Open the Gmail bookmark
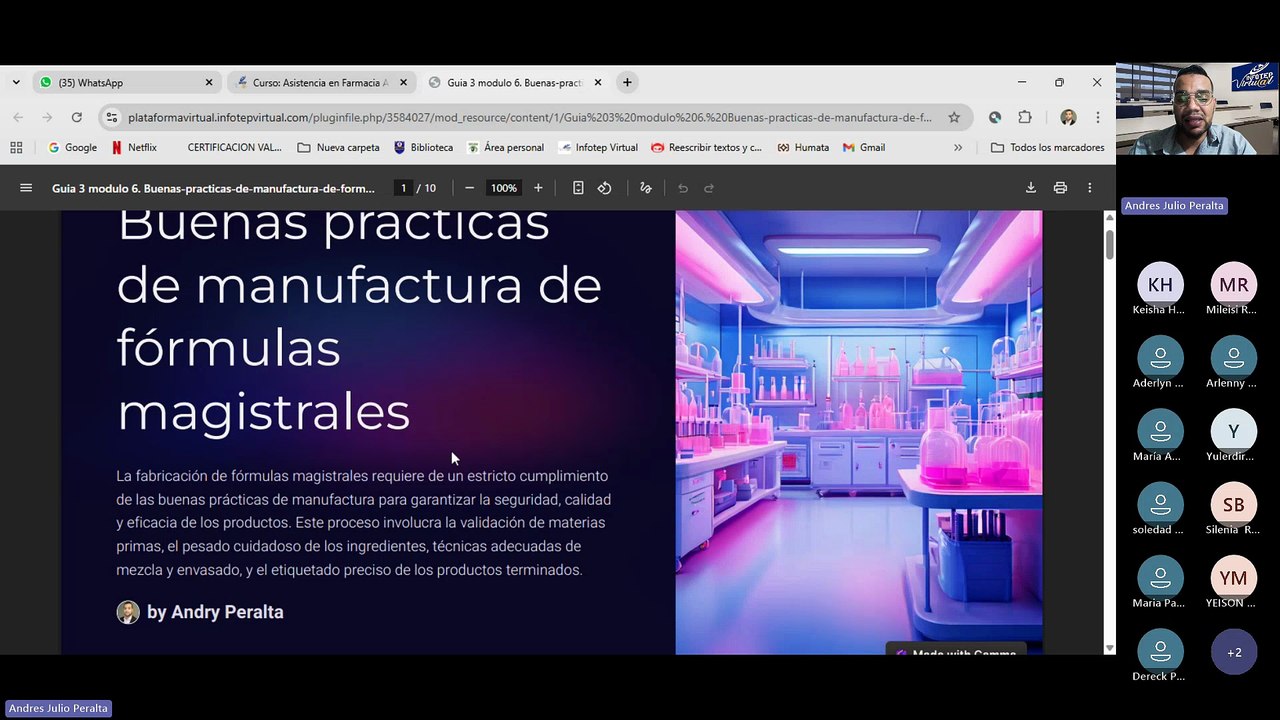1280x720 pixels. click(x=864, y=147)
